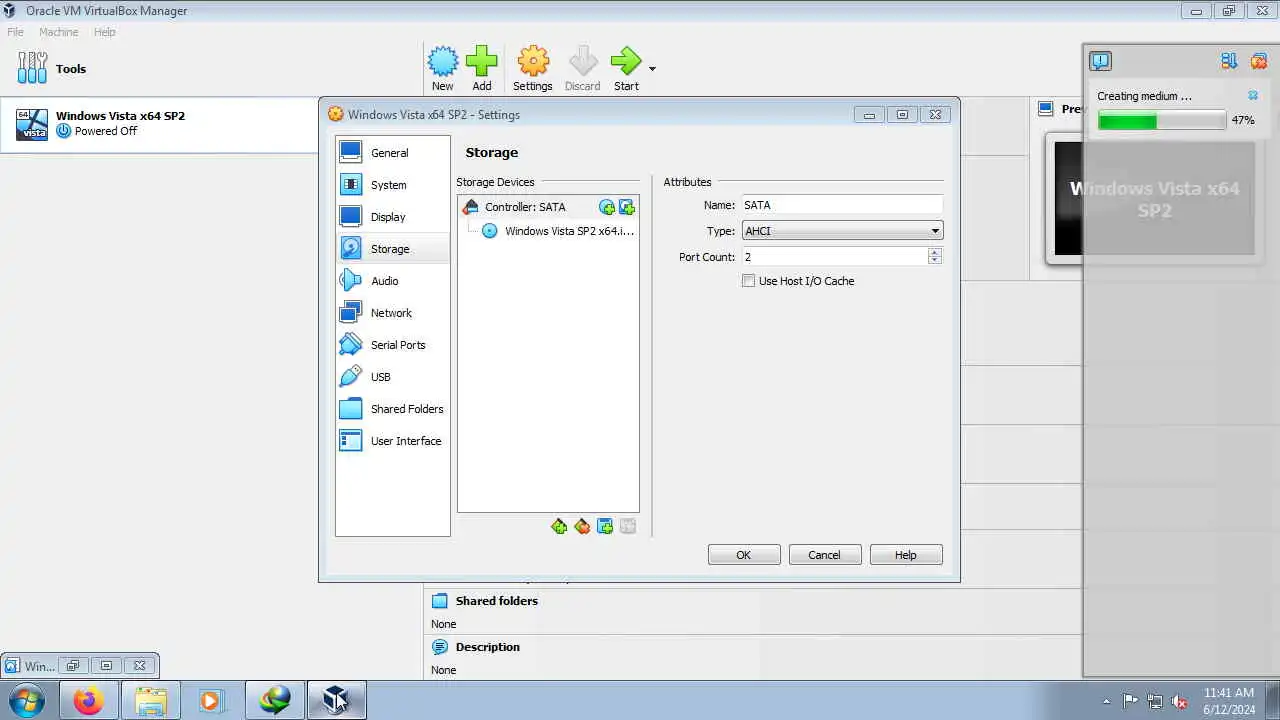This screenshot has width=1280, height=720.
Task: Click Help in the Settings dialog
Action: coord(906,555)
